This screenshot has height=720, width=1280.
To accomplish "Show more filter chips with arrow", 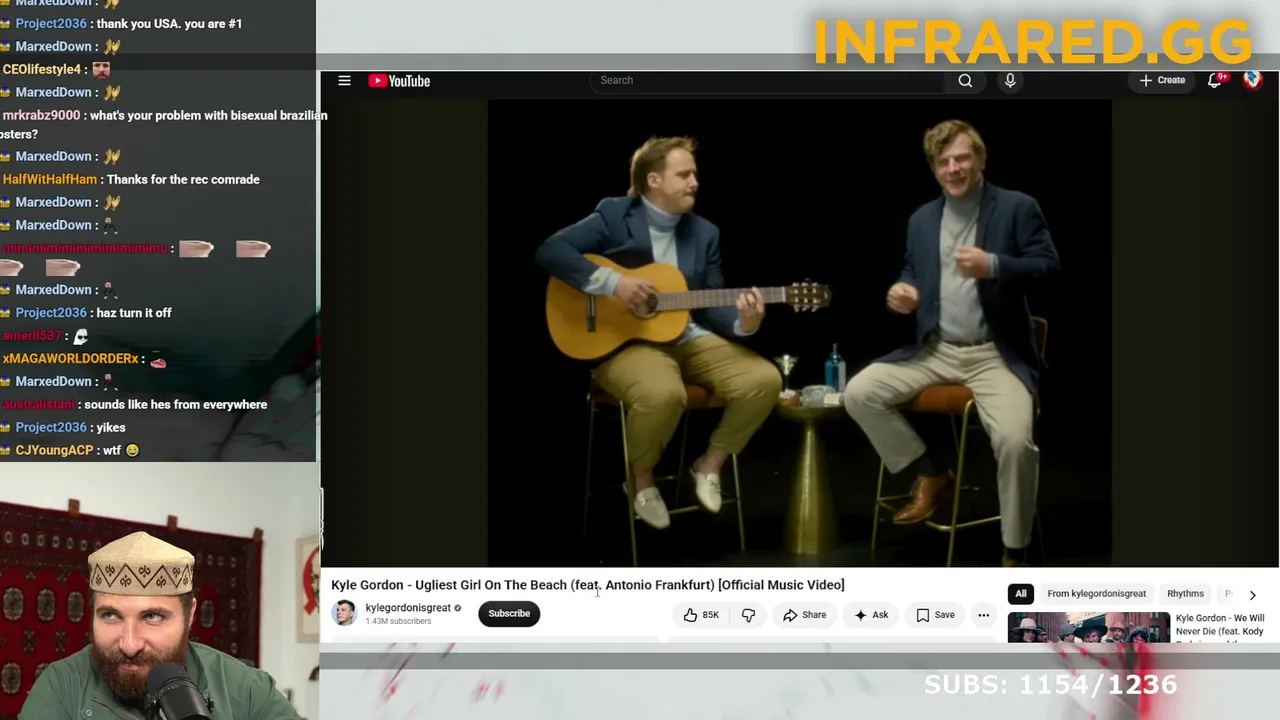I will click(1252, 595).
